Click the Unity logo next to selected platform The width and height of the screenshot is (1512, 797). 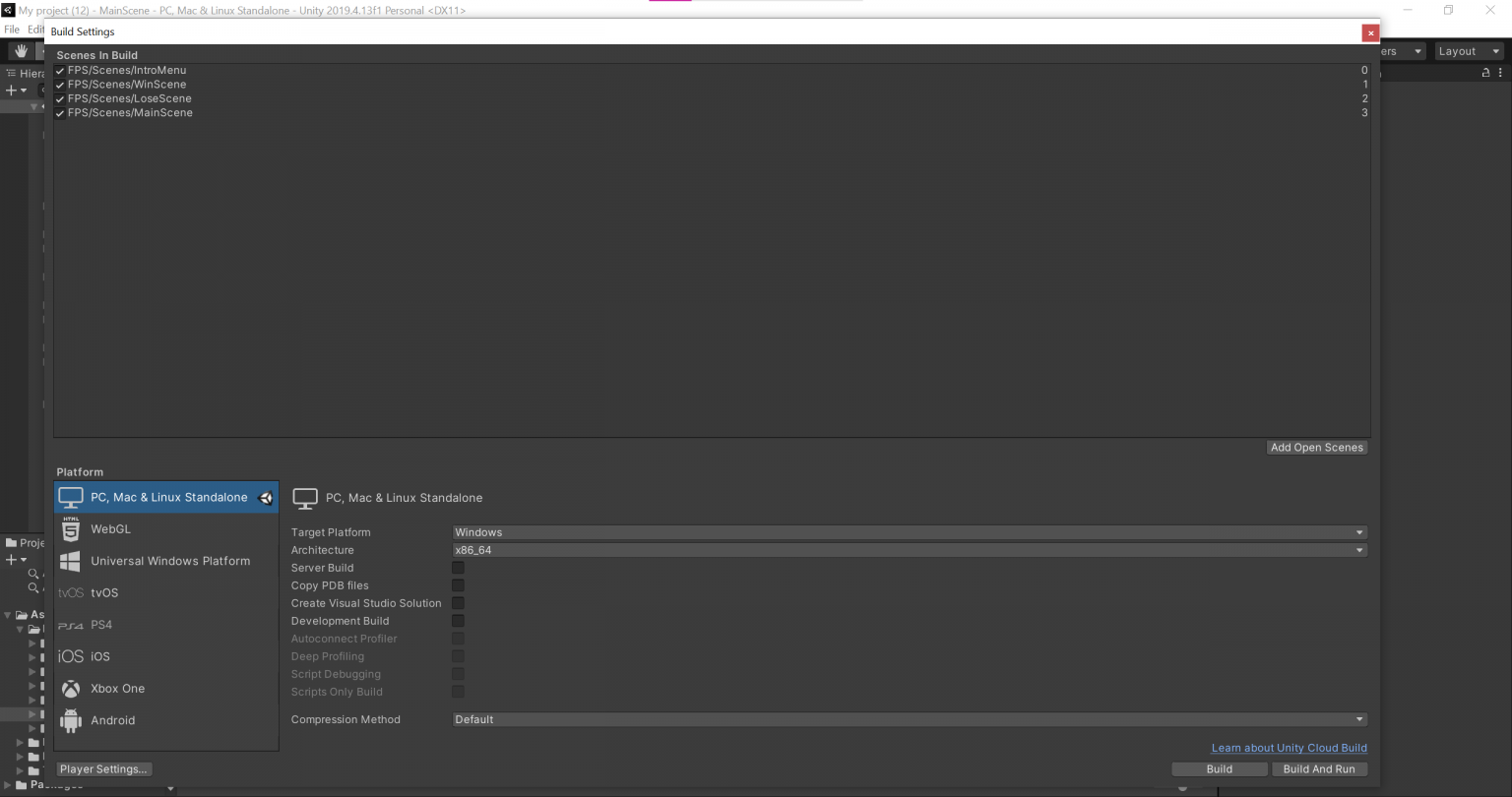(266, 498)
